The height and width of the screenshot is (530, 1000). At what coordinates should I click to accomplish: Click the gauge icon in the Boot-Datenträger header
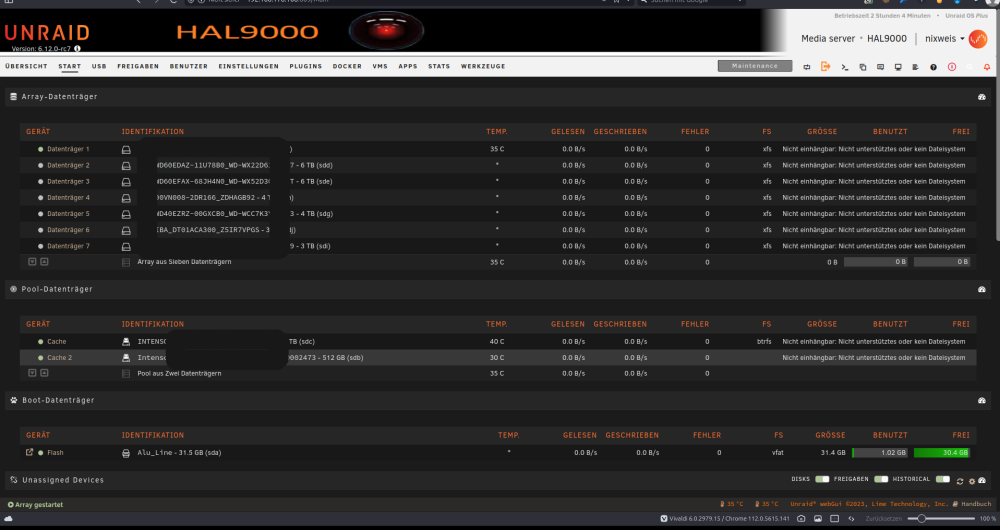[x=982, y=401]
